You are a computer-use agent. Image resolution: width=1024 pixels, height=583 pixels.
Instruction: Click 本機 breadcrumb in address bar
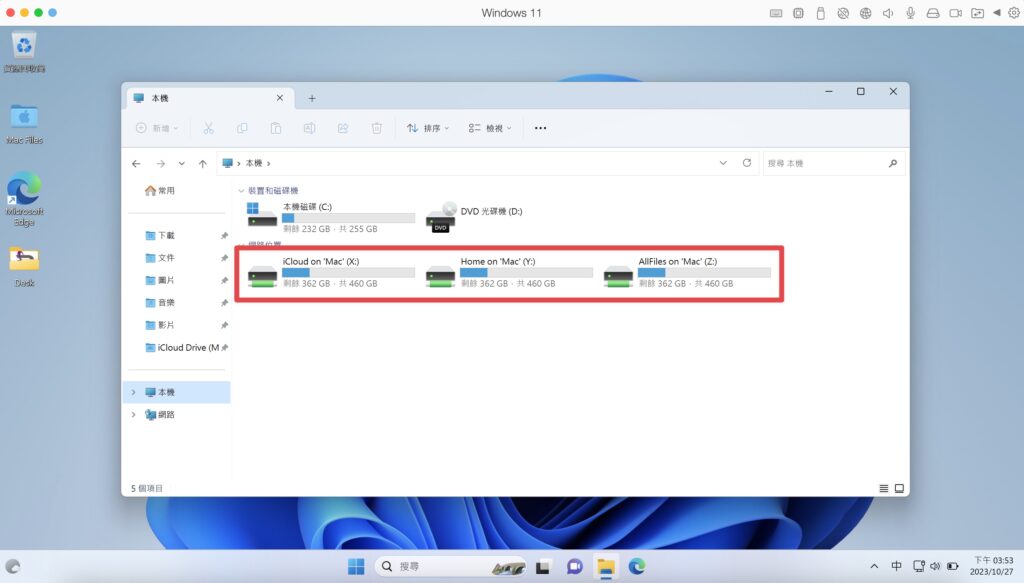pyautogui.click(x=253, y=163)
